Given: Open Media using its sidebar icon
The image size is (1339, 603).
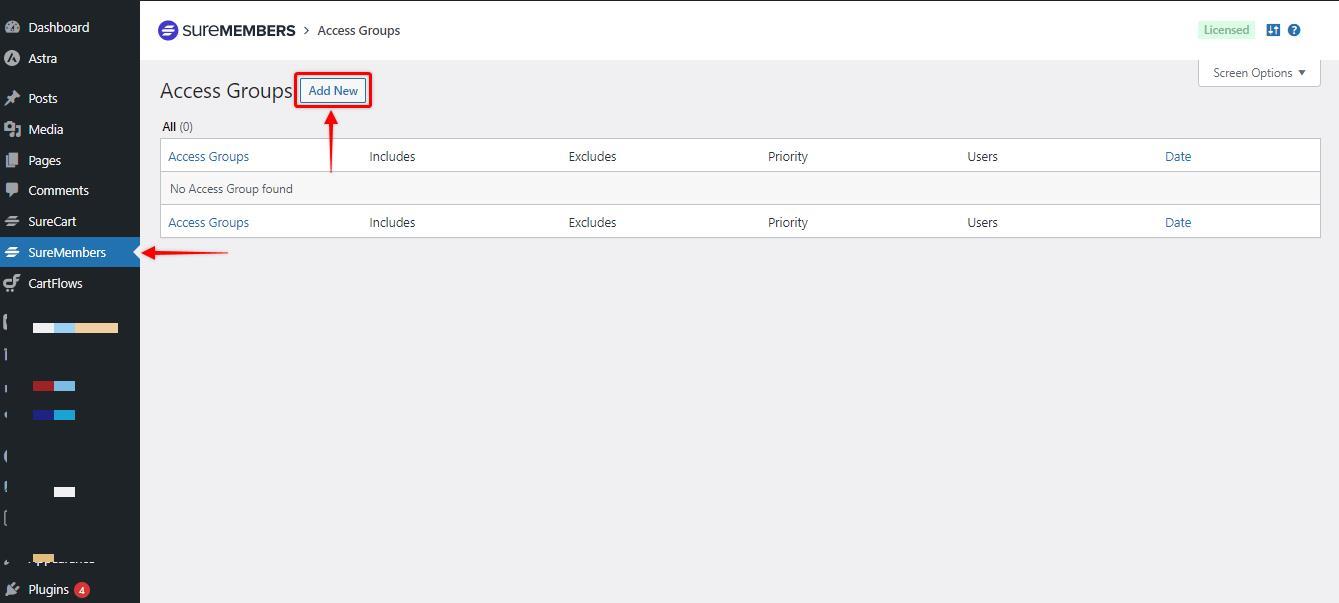Looking at the screenshot, I should click(12, 129).
